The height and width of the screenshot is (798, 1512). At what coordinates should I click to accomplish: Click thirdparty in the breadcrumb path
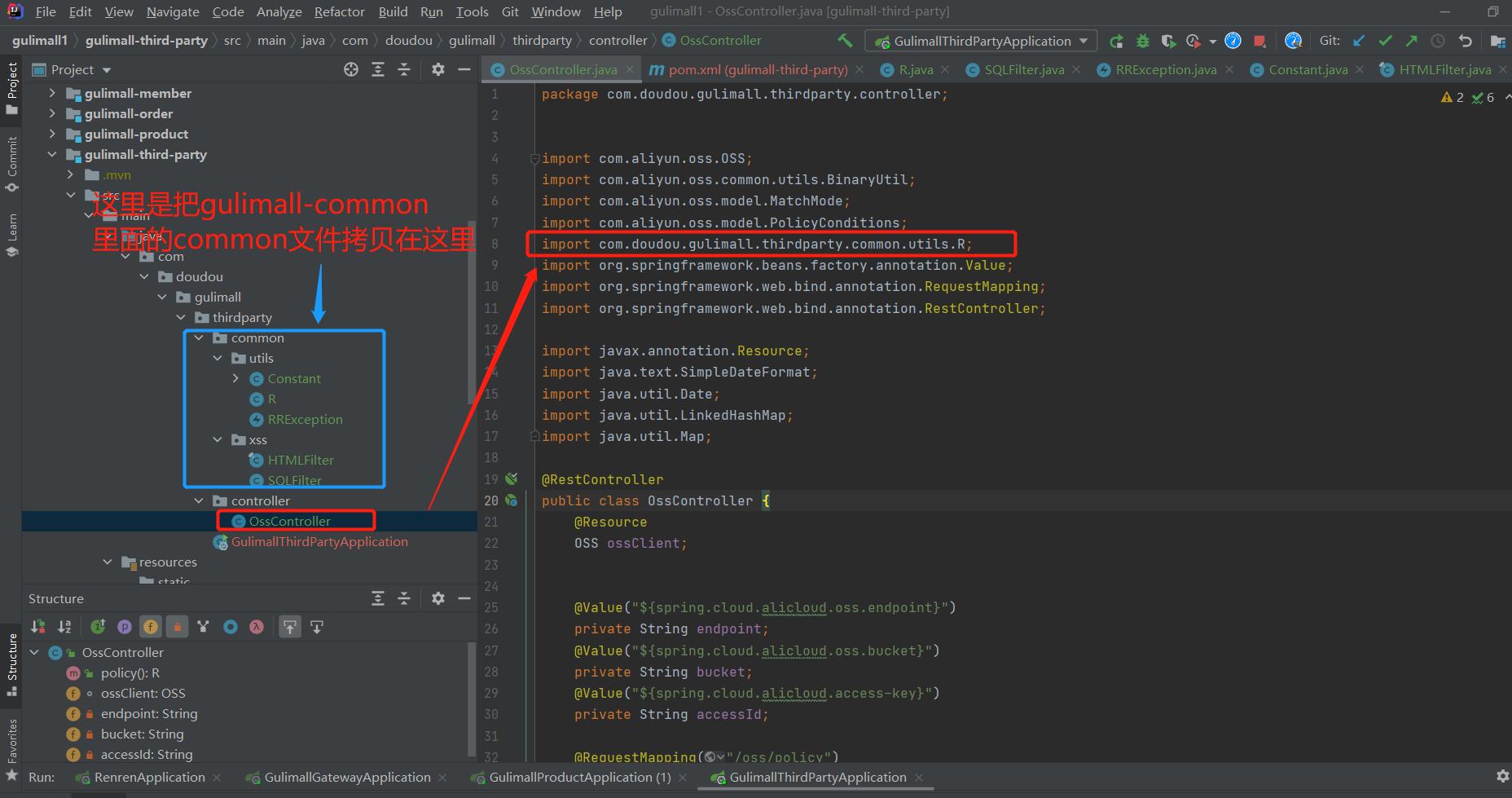coord(542,40)
